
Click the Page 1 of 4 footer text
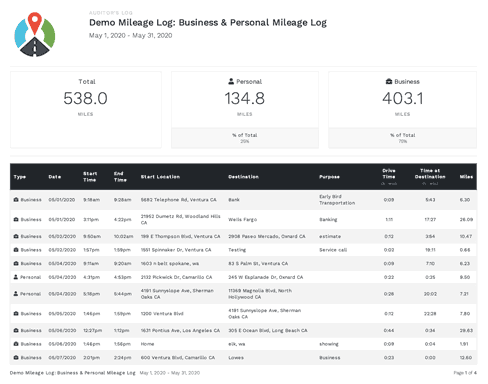point(465,373)
